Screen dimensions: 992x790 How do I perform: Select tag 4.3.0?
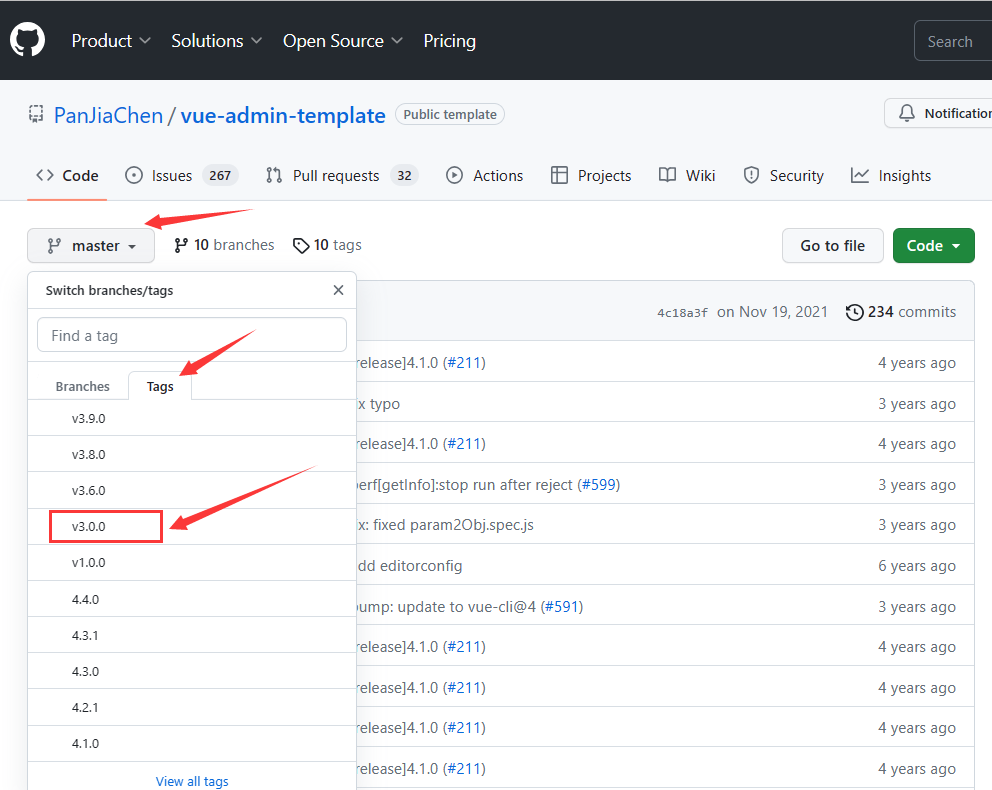coord(192,671)
